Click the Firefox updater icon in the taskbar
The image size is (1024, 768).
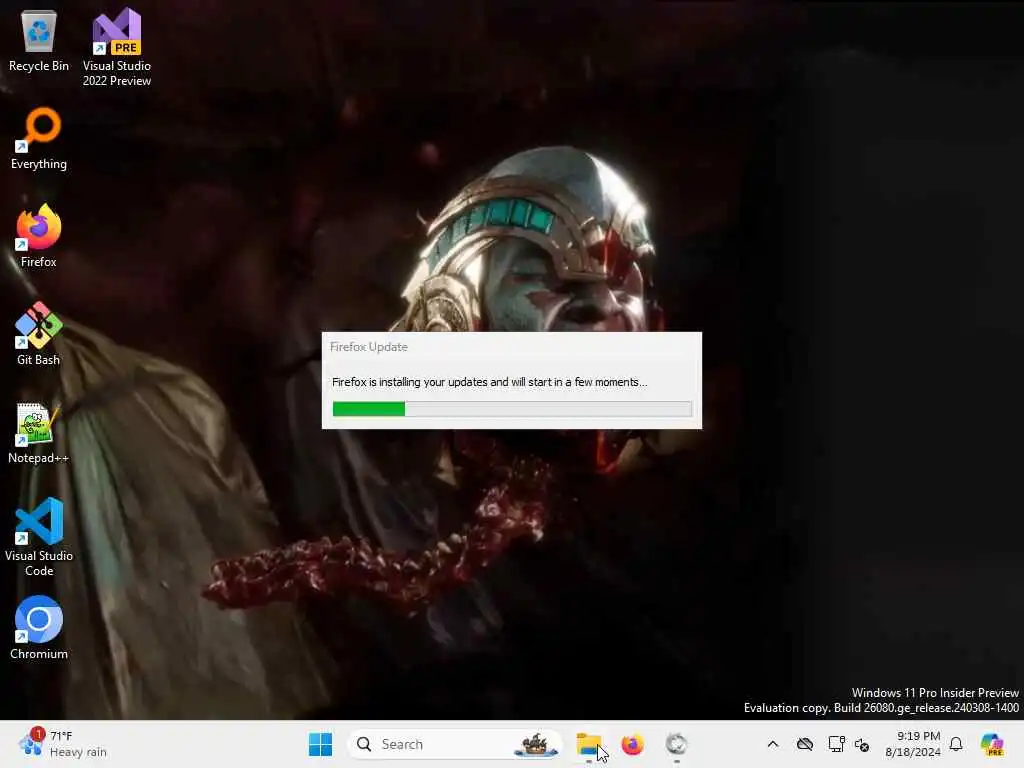[677, 744]
